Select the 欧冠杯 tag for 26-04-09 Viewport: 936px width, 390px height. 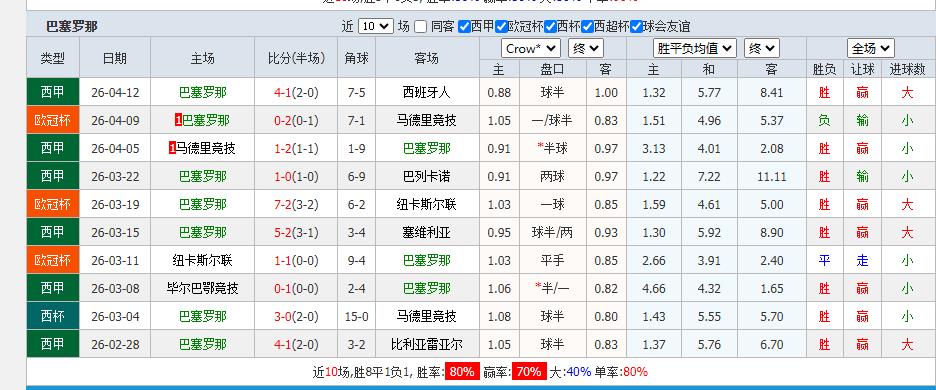pos(53,121)
